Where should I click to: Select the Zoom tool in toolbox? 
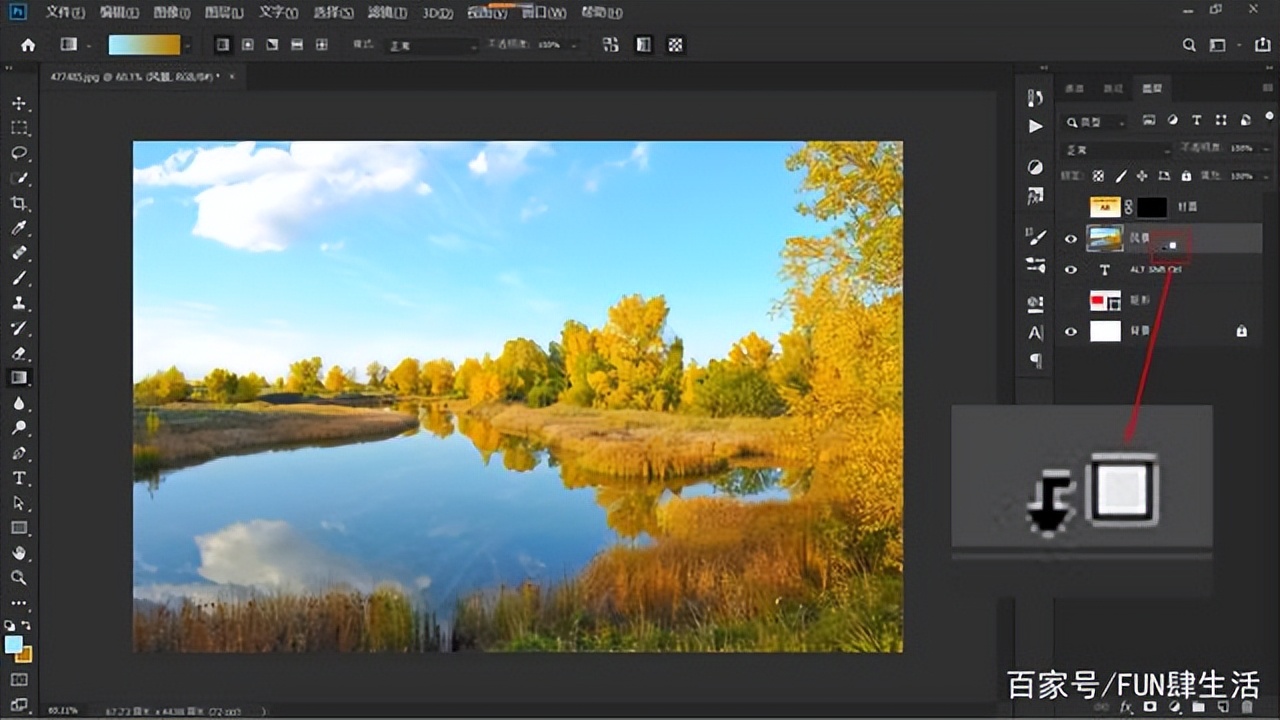(x=19, y=578)
